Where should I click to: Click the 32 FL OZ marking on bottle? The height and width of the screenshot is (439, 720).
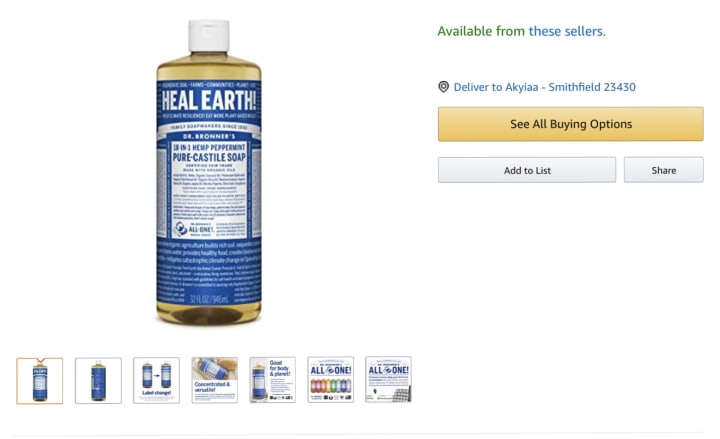(209, 300)
